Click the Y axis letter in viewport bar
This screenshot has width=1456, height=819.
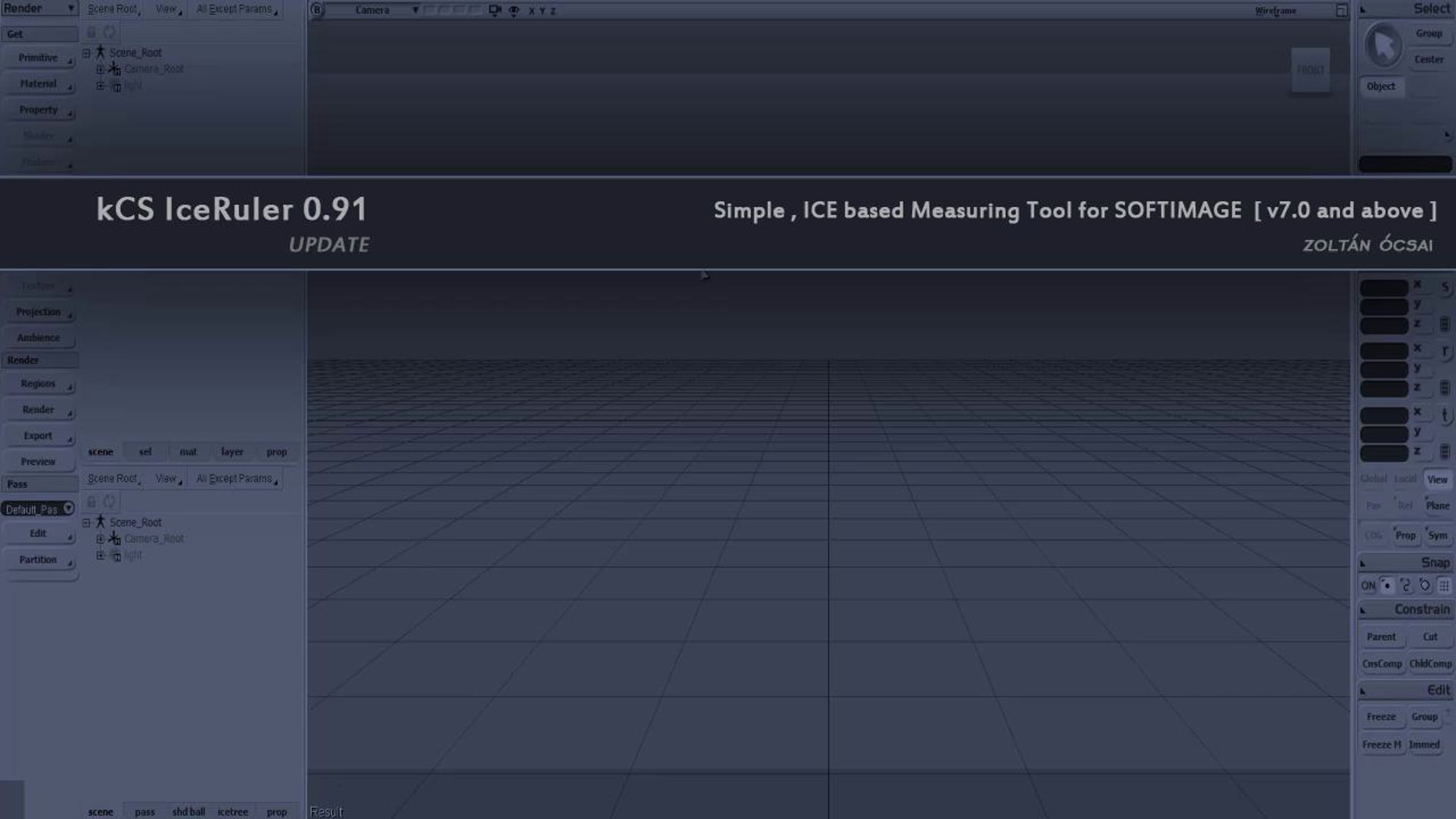pyautogui.click(x=542, y=11)
